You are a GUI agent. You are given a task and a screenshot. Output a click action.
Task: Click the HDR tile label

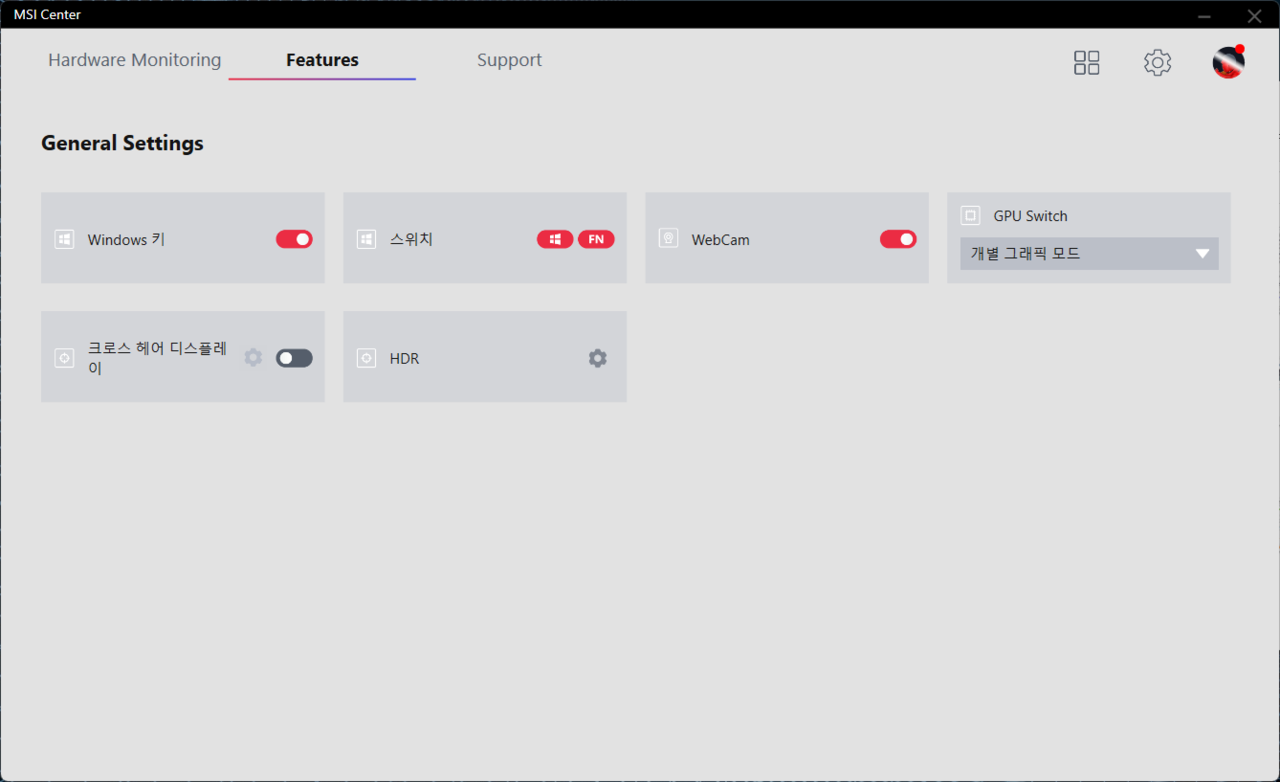pos(404,358)
